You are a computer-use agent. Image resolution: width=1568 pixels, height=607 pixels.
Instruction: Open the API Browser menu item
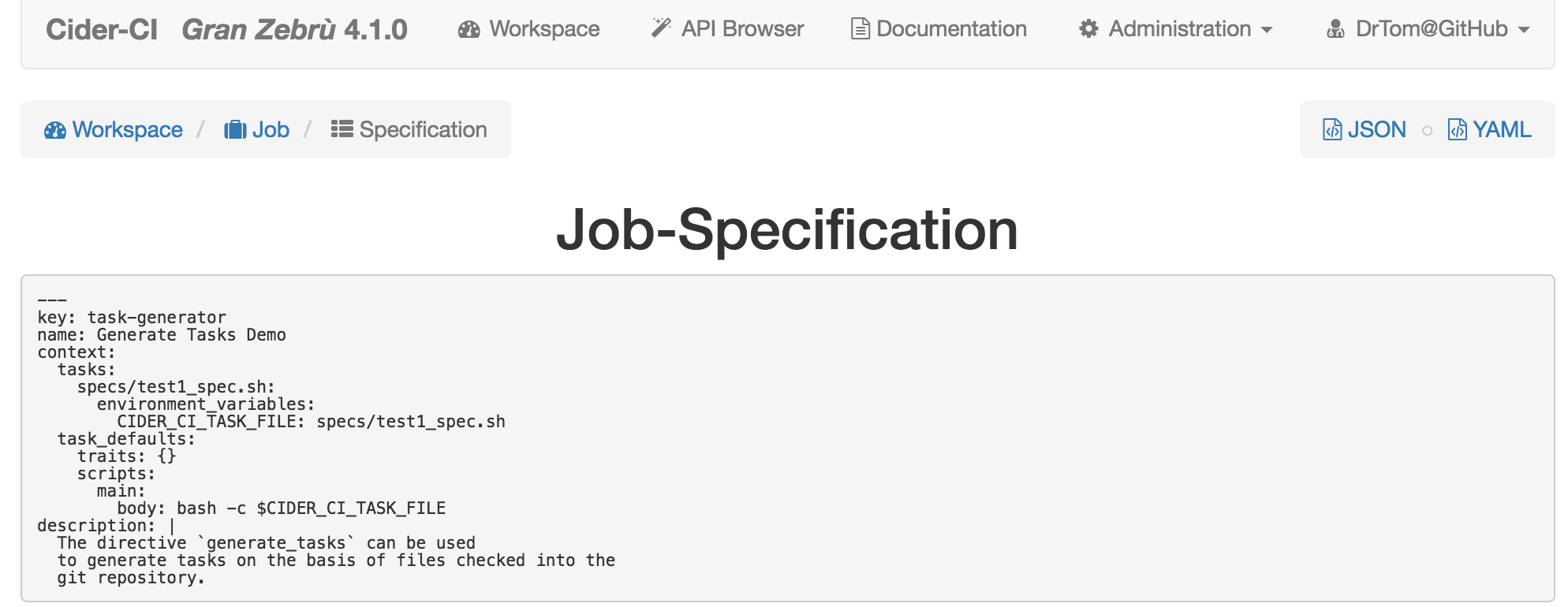(727, 29)
